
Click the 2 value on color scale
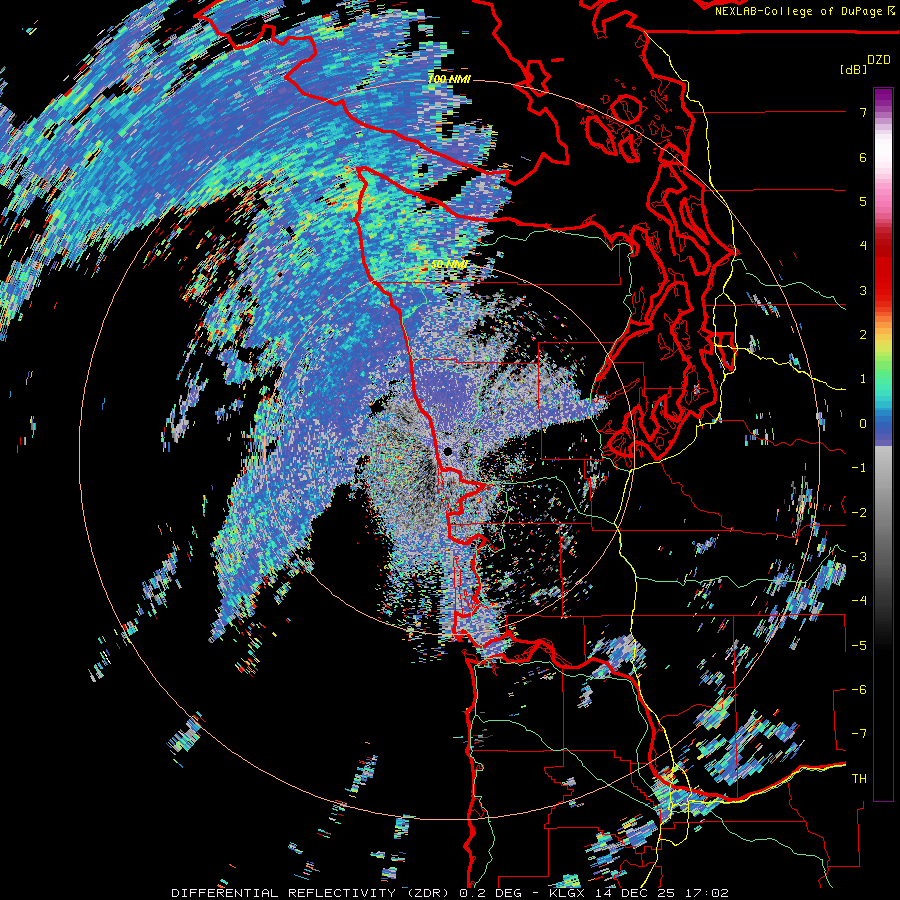coord(863,335)
